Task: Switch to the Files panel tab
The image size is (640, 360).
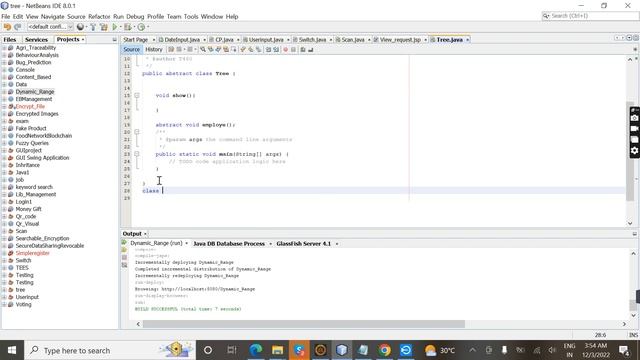Action: point(10,40)
